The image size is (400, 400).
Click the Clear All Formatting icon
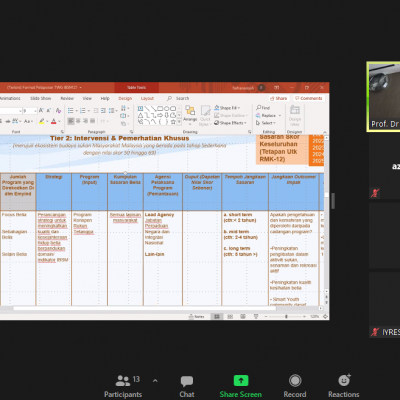58,110
